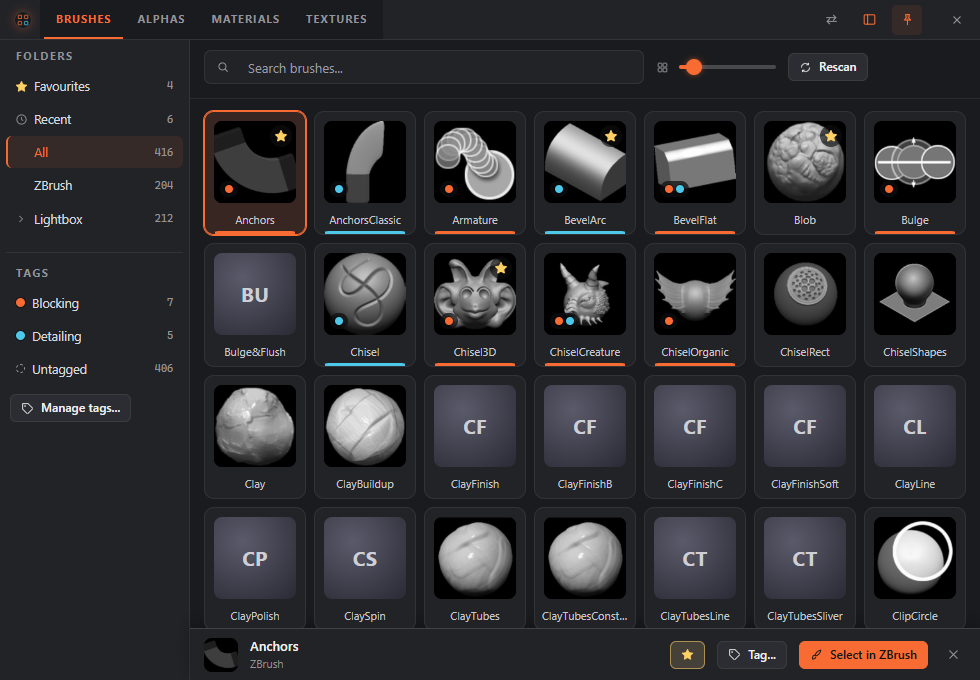This screenshot has height=680, width=980.
Task: Select the ChiselRect brush
Action: point(805,305)
